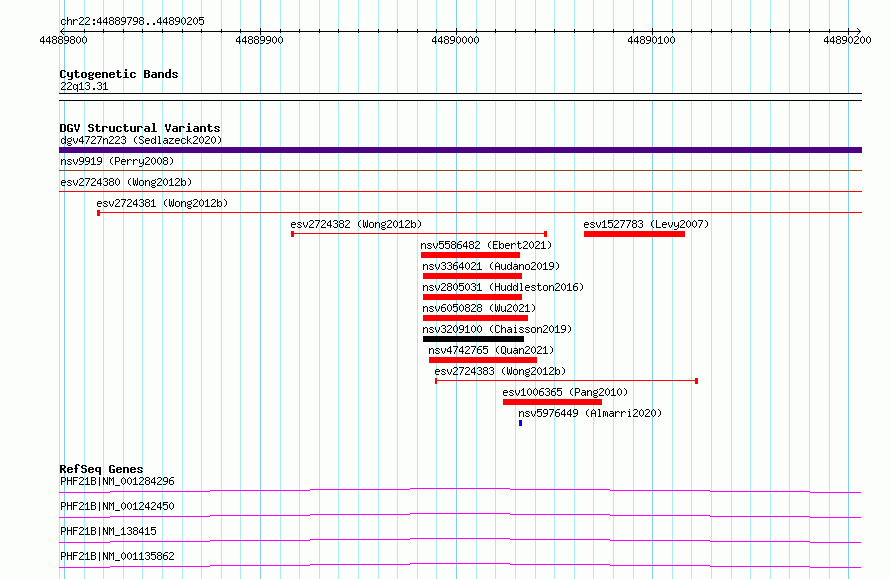
Task: Click the 44890100 ruler position label
Action: (x=652, y=40)
